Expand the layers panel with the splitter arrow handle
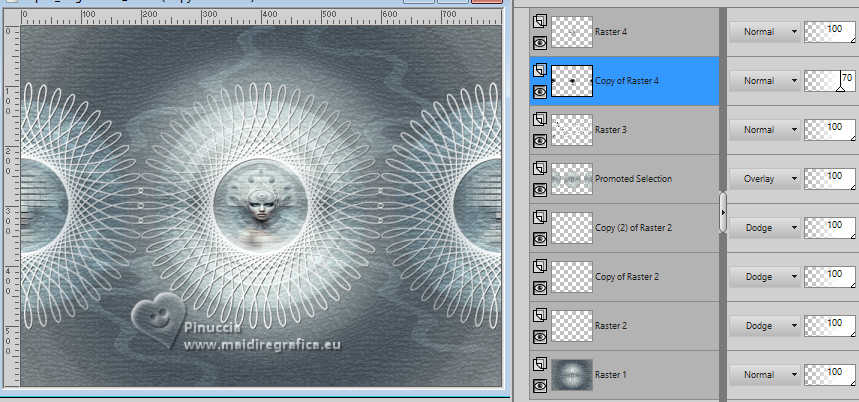The width and height of the screenshot is (859, 402). pos(723,212)
